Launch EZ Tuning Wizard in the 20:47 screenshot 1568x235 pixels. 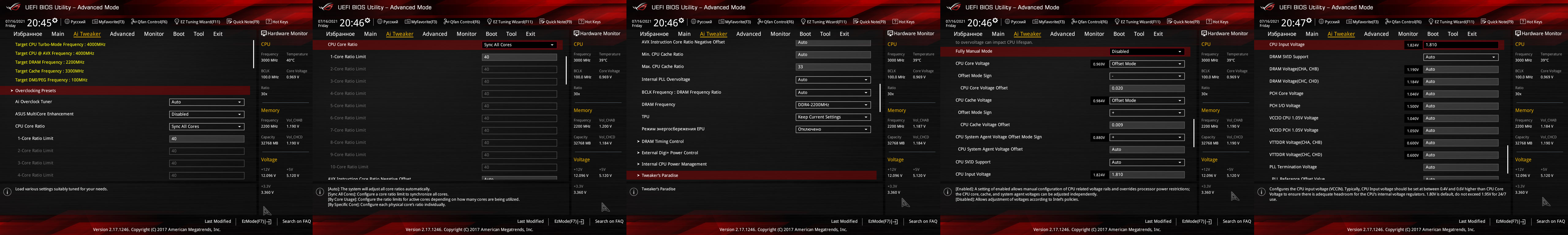[x=1451, y=22]
